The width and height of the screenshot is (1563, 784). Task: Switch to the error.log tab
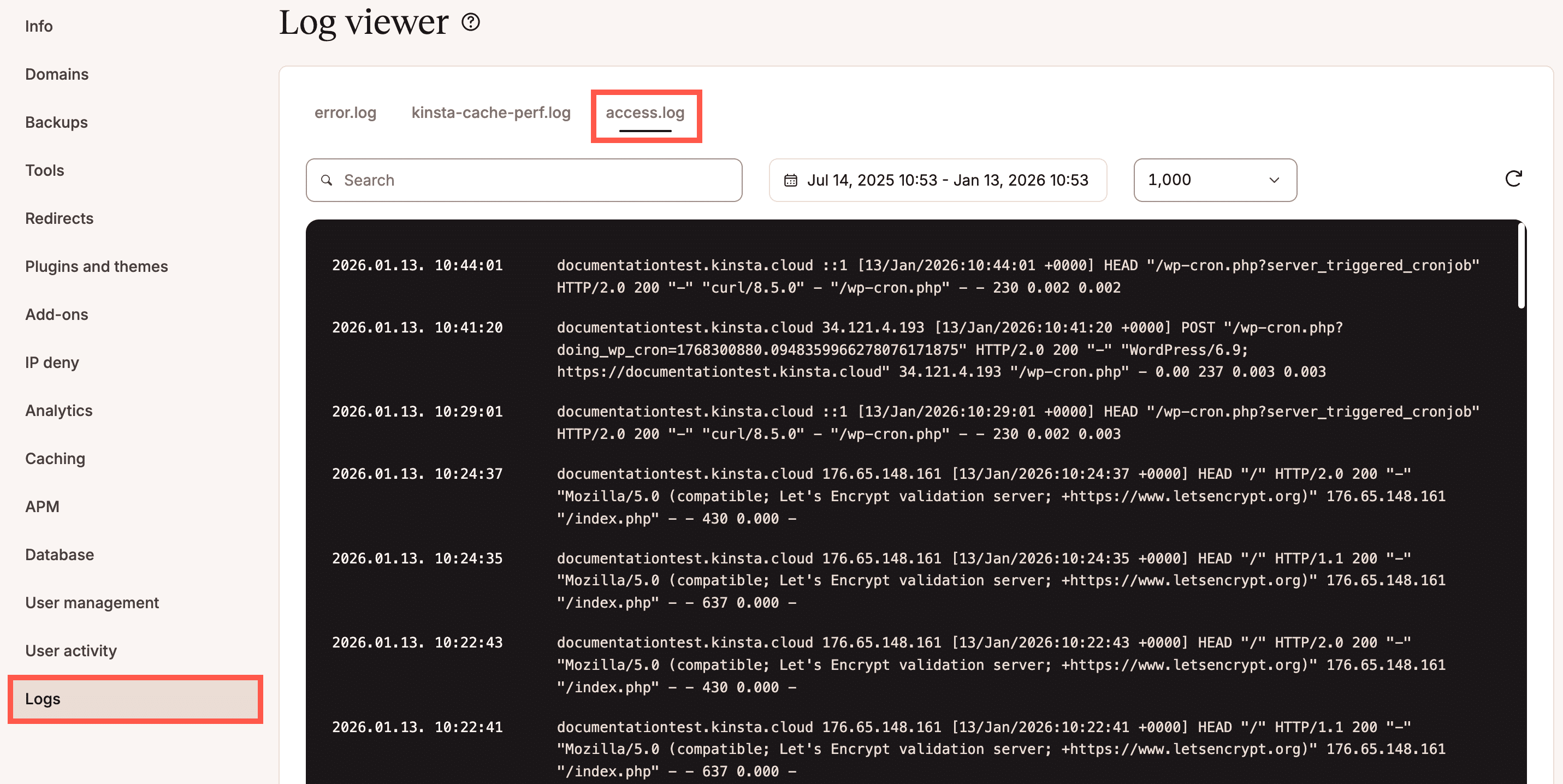345,112
